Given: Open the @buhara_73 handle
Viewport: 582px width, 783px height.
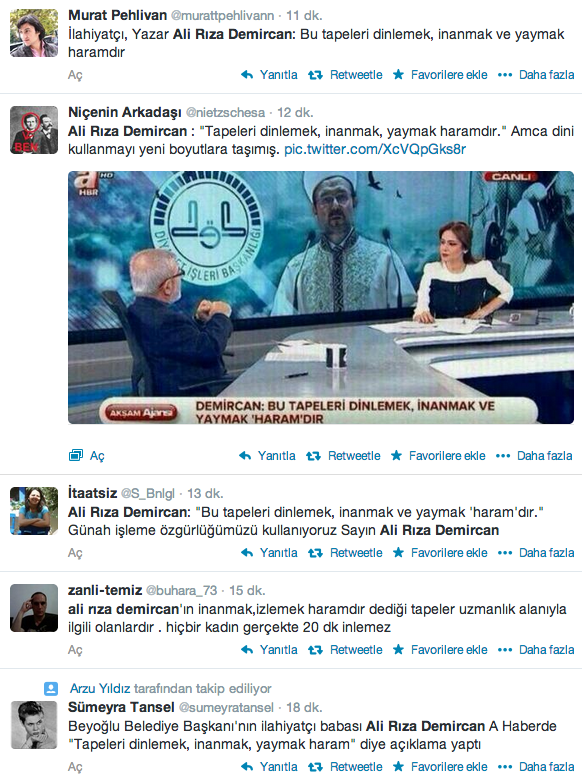Looking at the screenshot, I should pos(181,591).
